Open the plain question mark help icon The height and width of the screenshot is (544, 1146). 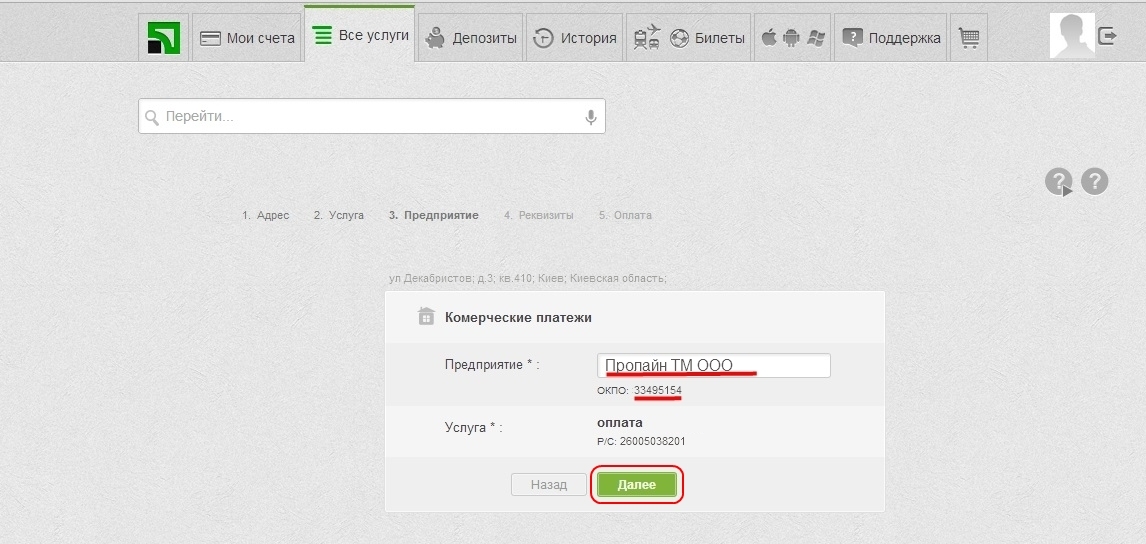pyautogui.click(x=1094, y=181)
